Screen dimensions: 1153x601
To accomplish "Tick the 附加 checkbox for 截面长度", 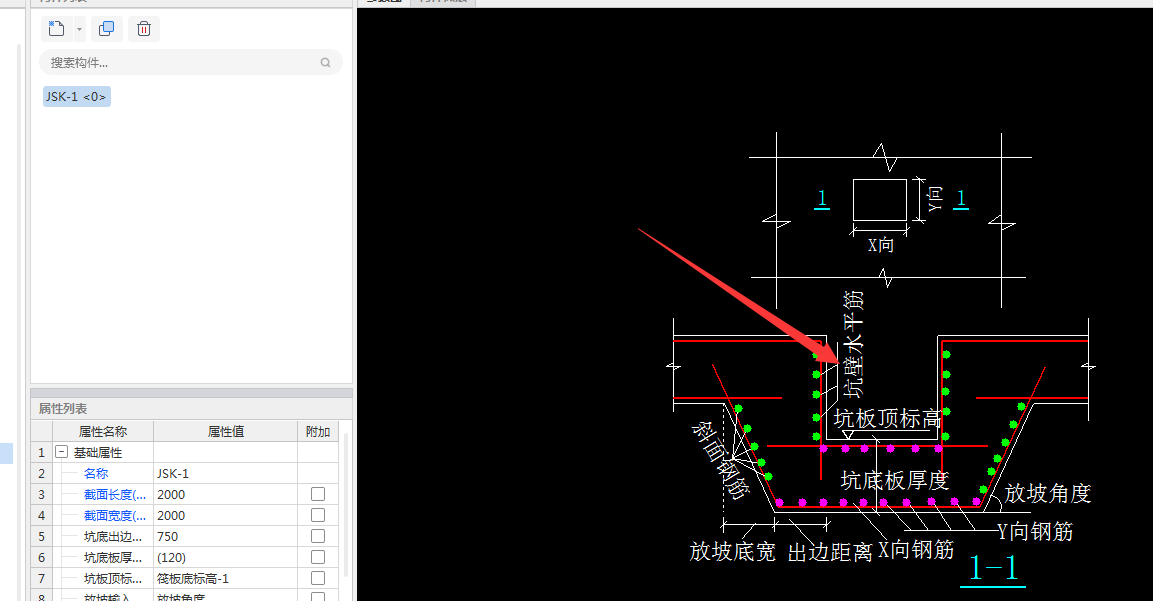I will tap(318, 494).
